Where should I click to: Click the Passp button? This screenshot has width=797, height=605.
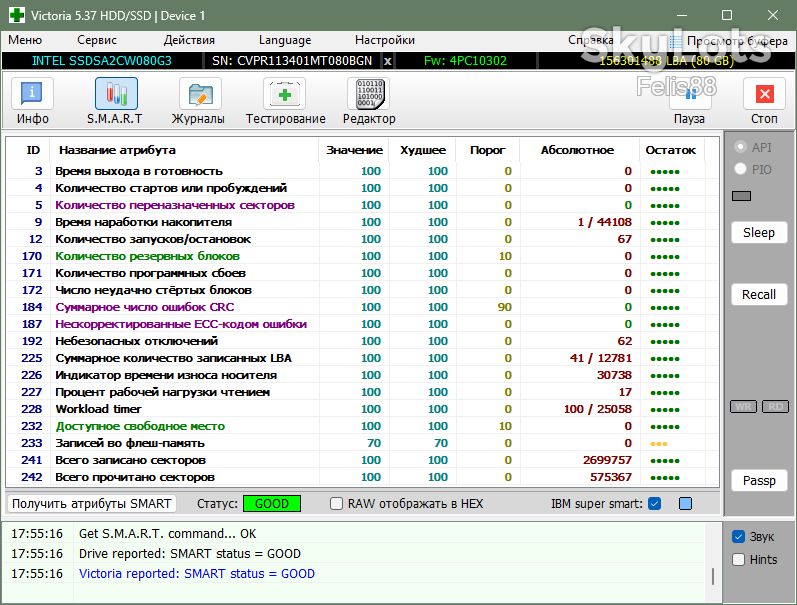(759, 481)
